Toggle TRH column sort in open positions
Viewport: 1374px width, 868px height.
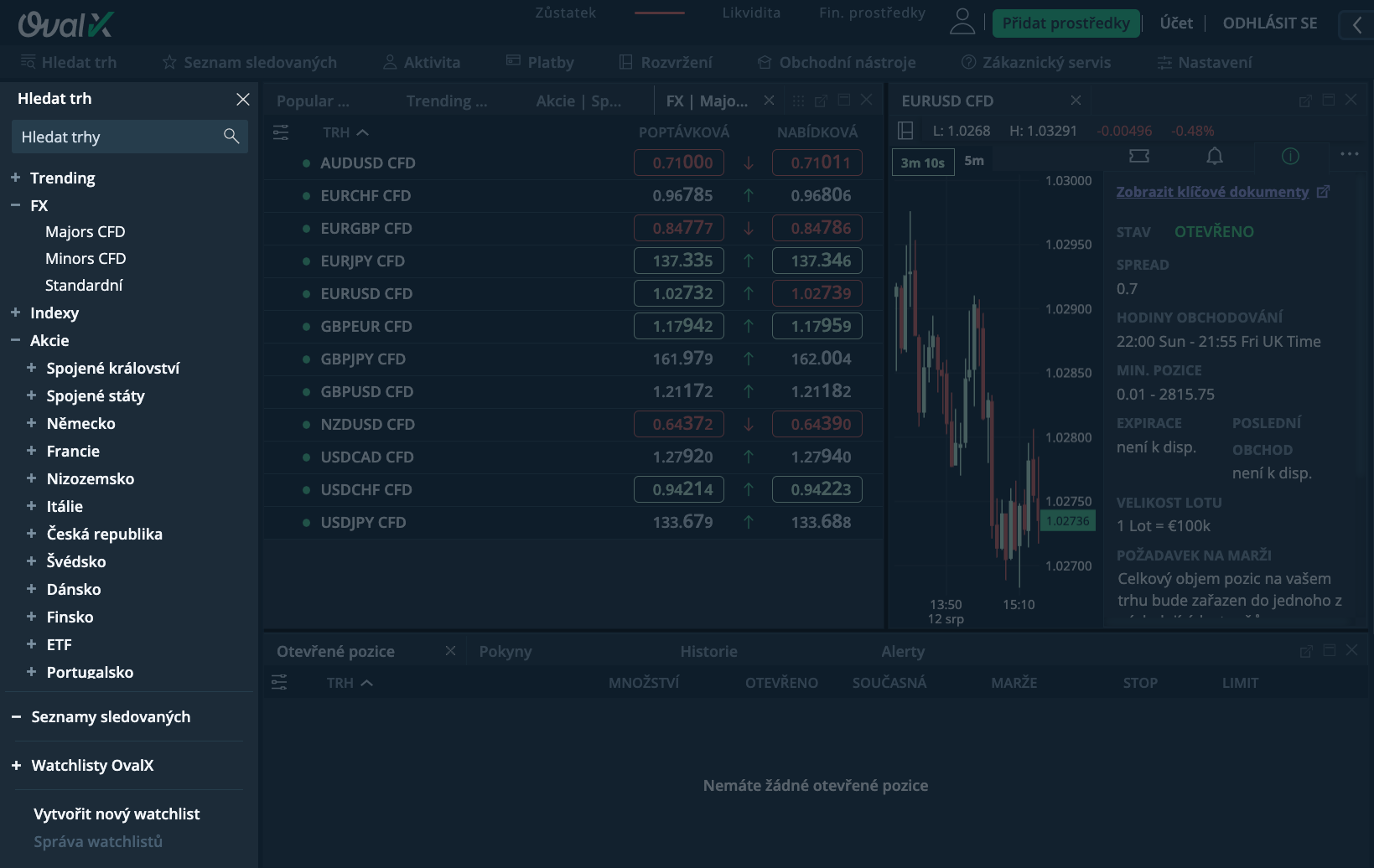tap(350, 683)
